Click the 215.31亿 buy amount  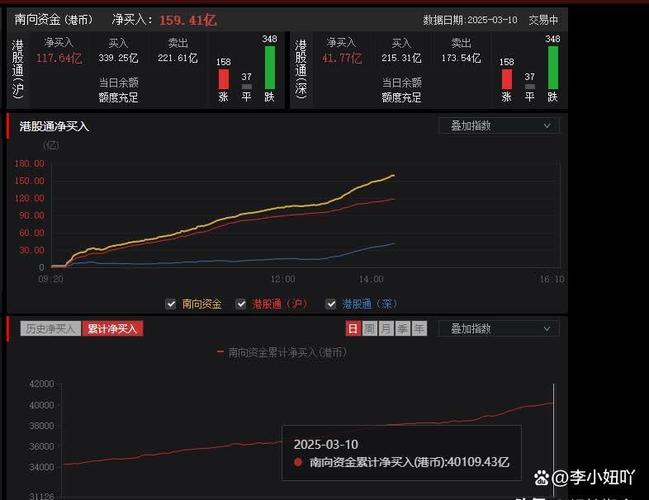click(401, 58)
